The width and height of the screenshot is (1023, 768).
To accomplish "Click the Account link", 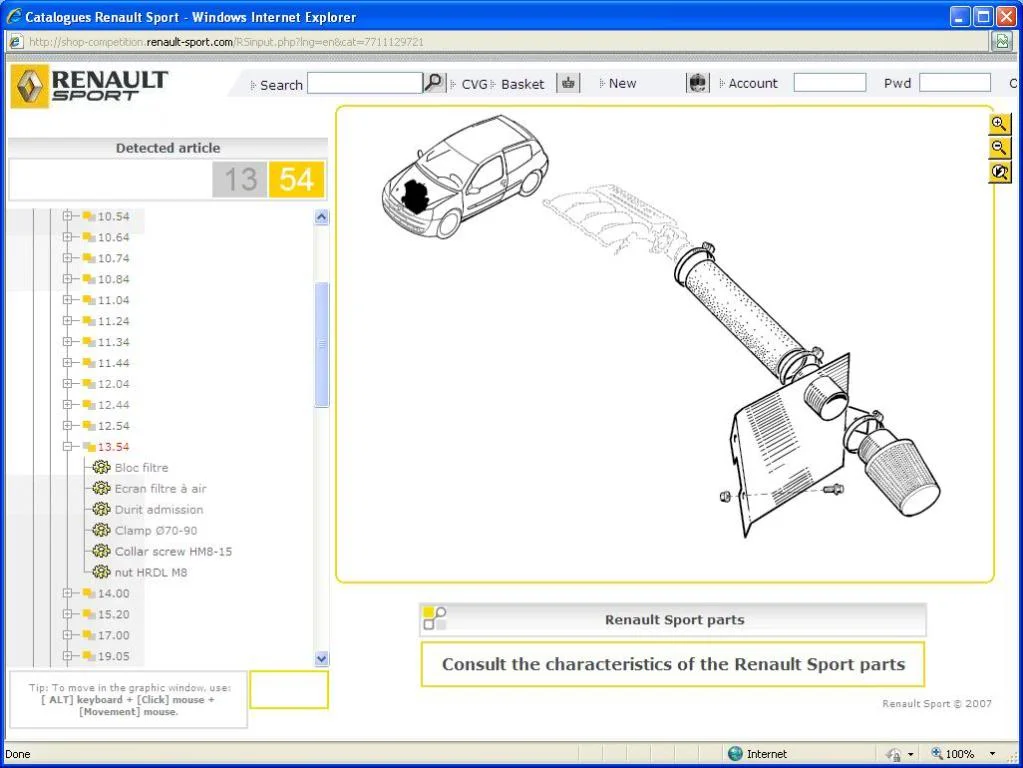I will pos(753,84).
